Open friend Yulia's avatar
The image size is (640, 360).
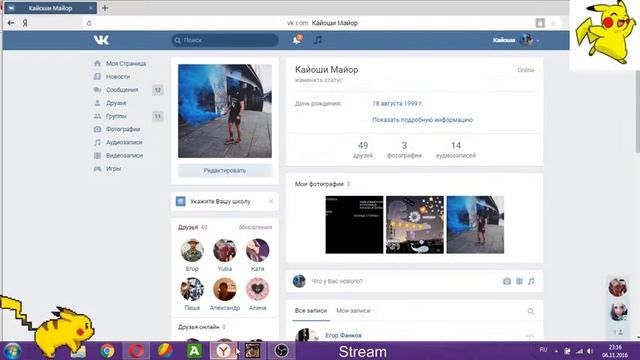[224, 250]
